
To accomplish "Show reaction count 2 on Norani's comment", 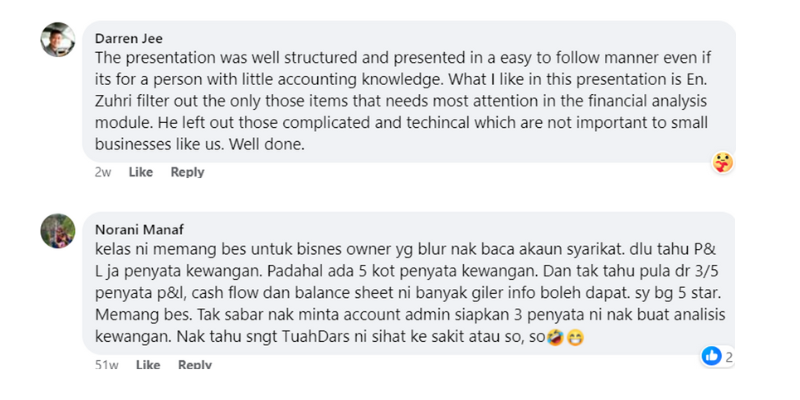I will click(729, 357).
